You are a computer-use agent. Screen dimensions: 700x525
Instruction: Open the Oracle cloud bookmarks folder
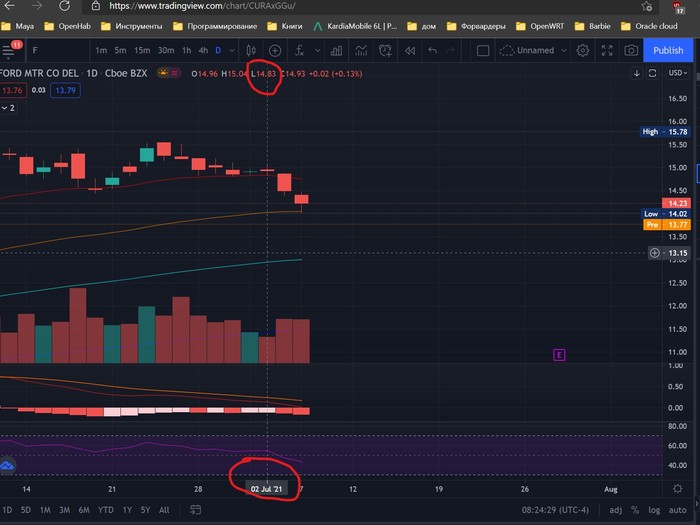(650, 26)
